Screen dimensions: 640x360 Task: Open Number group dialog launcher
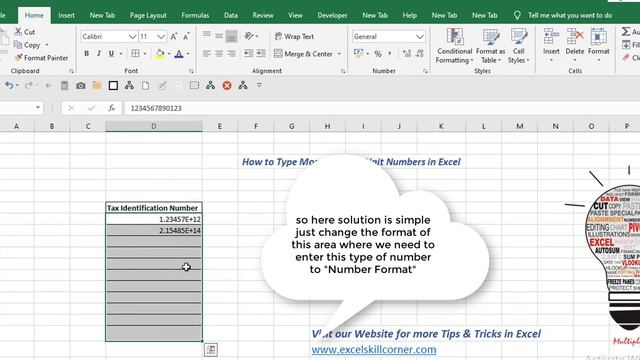425,71
